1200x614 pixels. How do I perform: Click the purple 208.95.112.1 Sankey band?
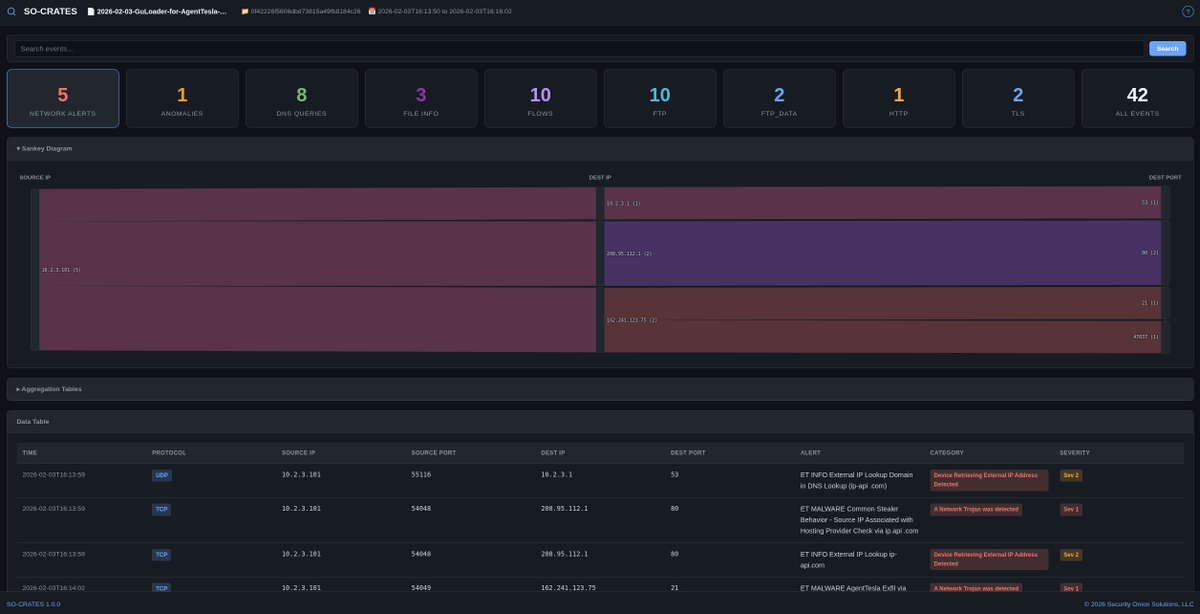coord(883,253)
